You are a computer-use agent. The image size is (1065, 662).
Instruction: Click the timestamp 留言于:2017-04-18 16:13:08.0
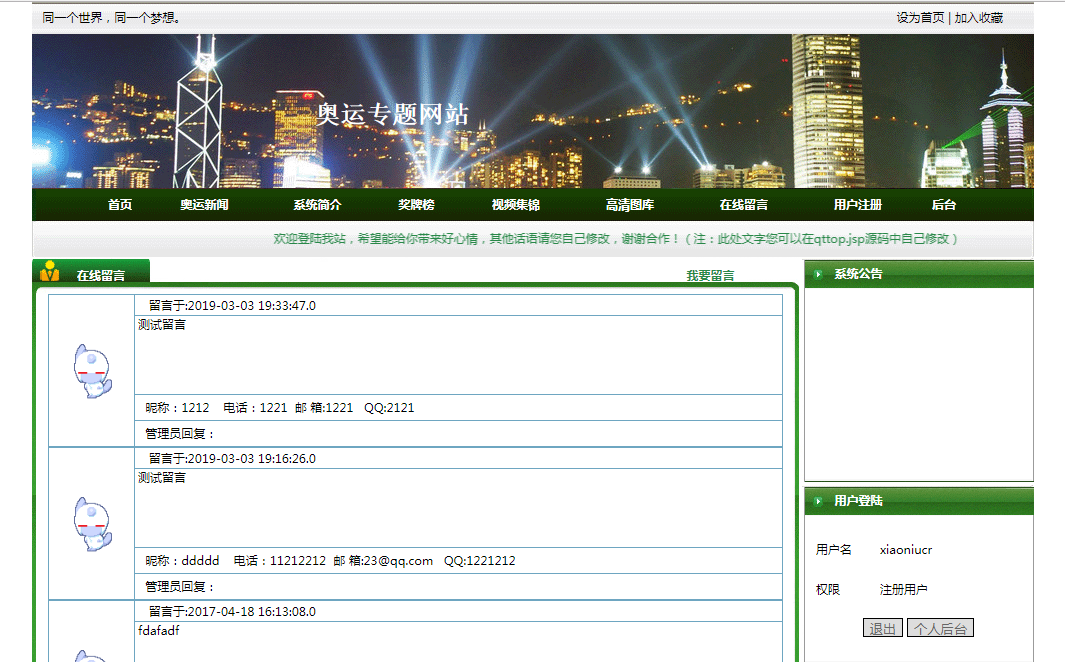pos(232,611)
